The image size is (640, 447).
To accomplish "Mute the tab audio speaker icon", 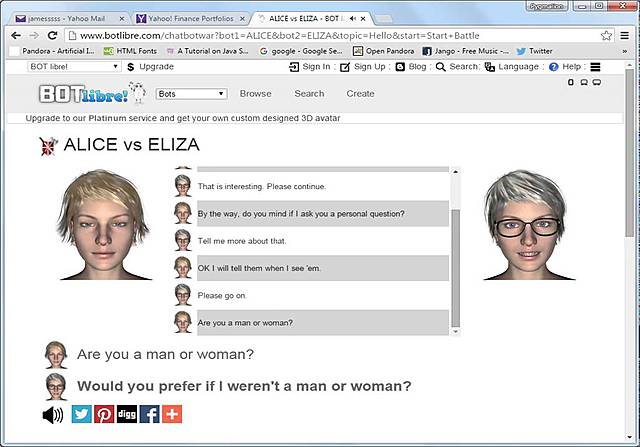I will tap(353, 18).
